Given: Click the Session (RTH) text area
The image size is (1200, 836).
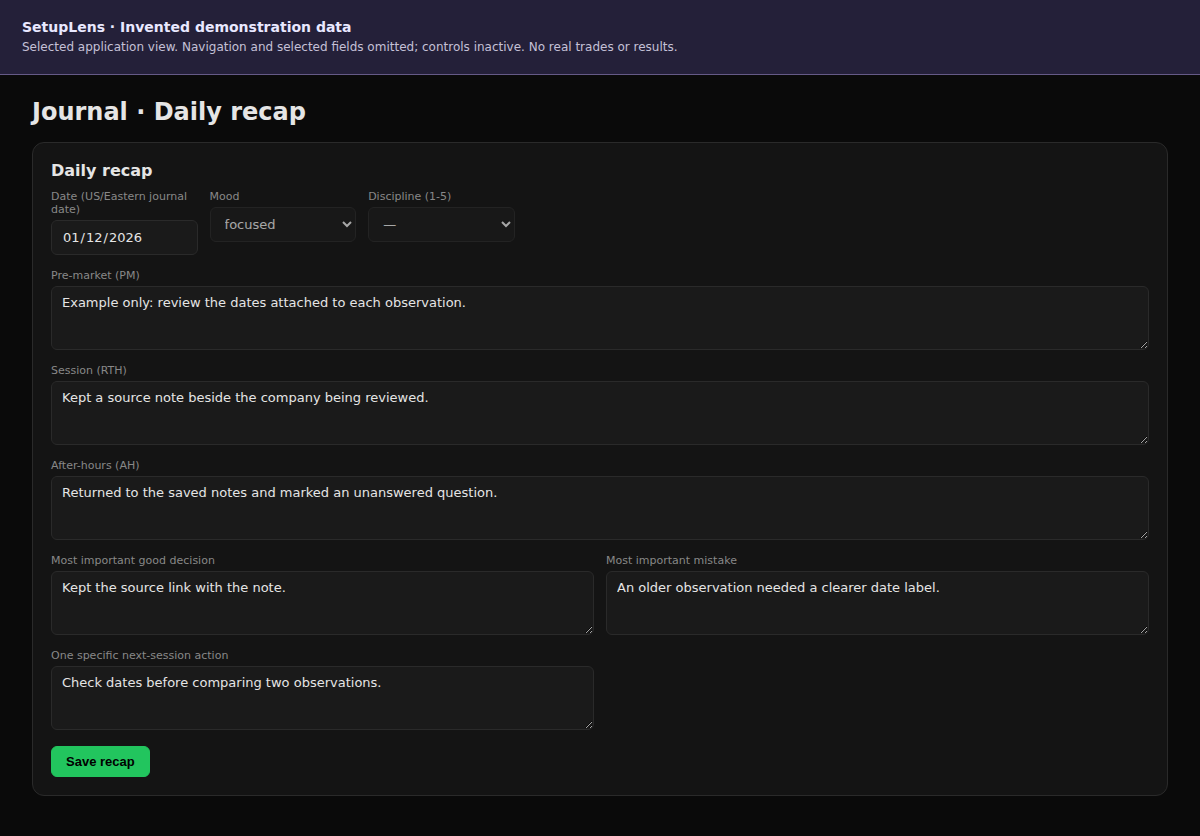Looking at the screenshot, I should [600, 413].
